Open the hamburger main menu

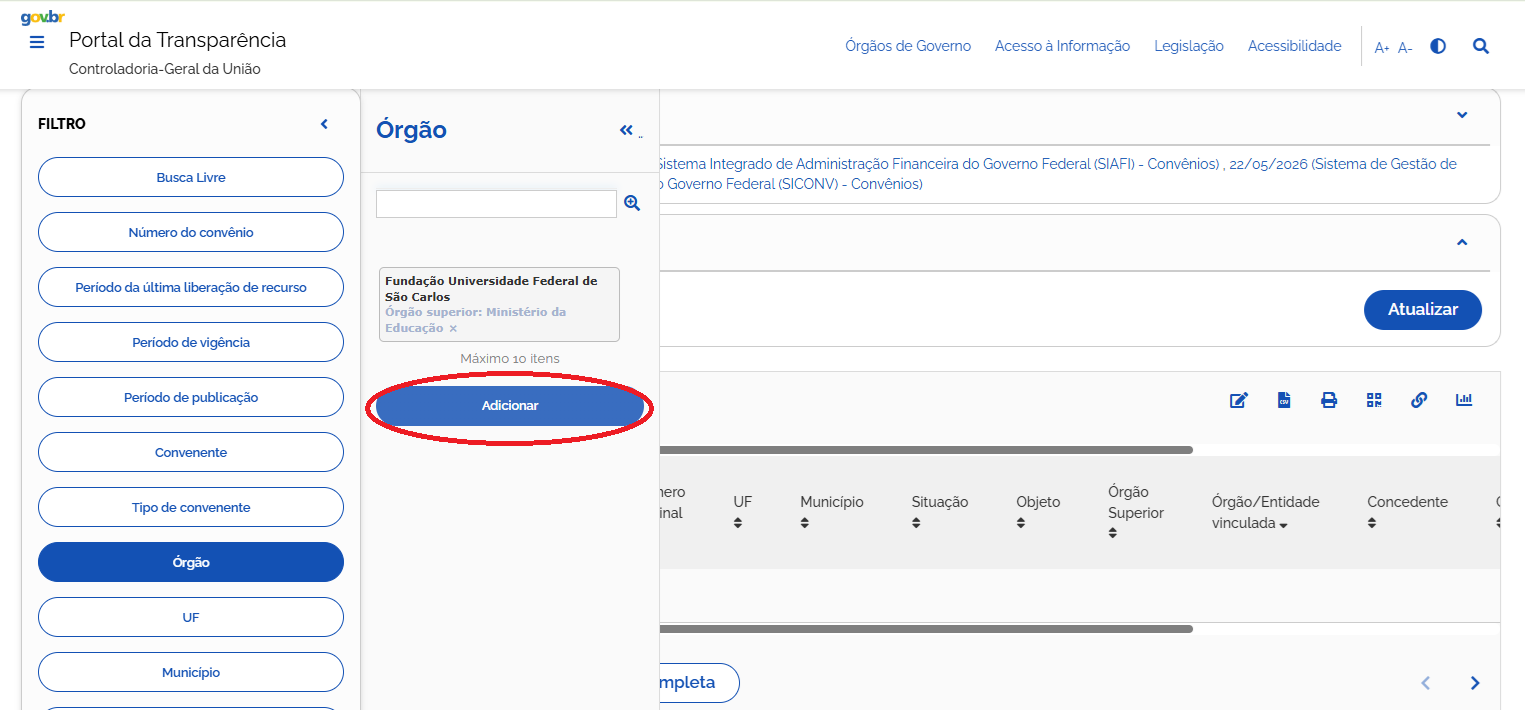click(x=37, y=42)
